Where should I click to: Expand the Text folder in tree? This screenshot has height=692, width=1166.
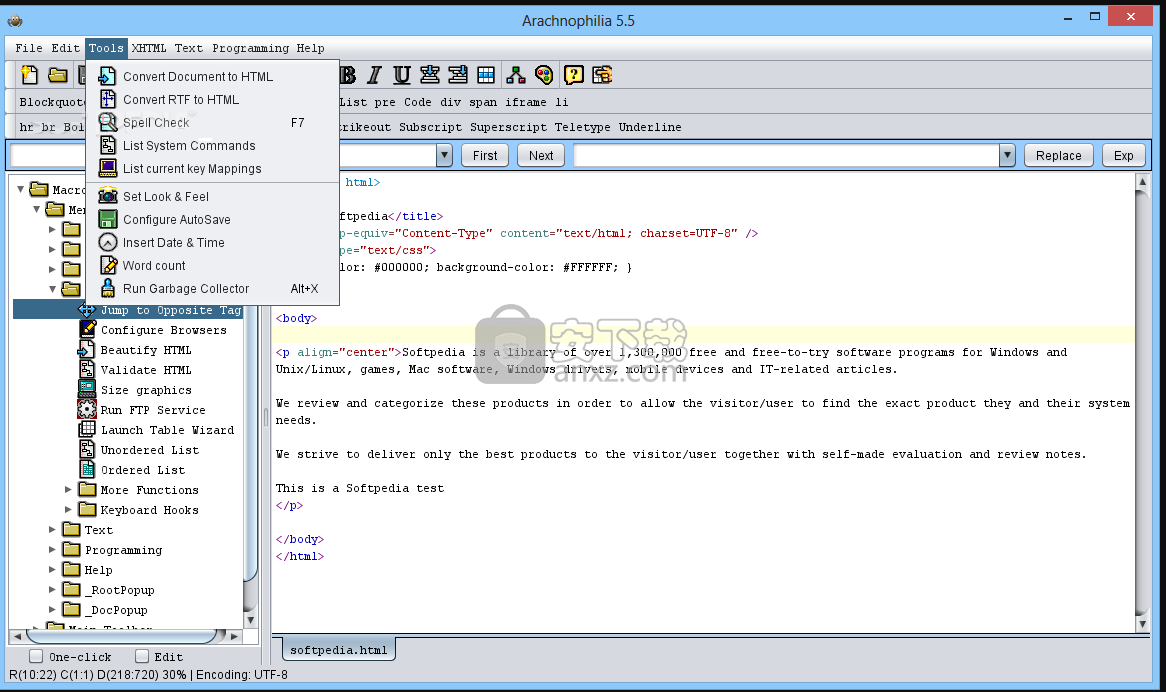click(x=52, y=529)
